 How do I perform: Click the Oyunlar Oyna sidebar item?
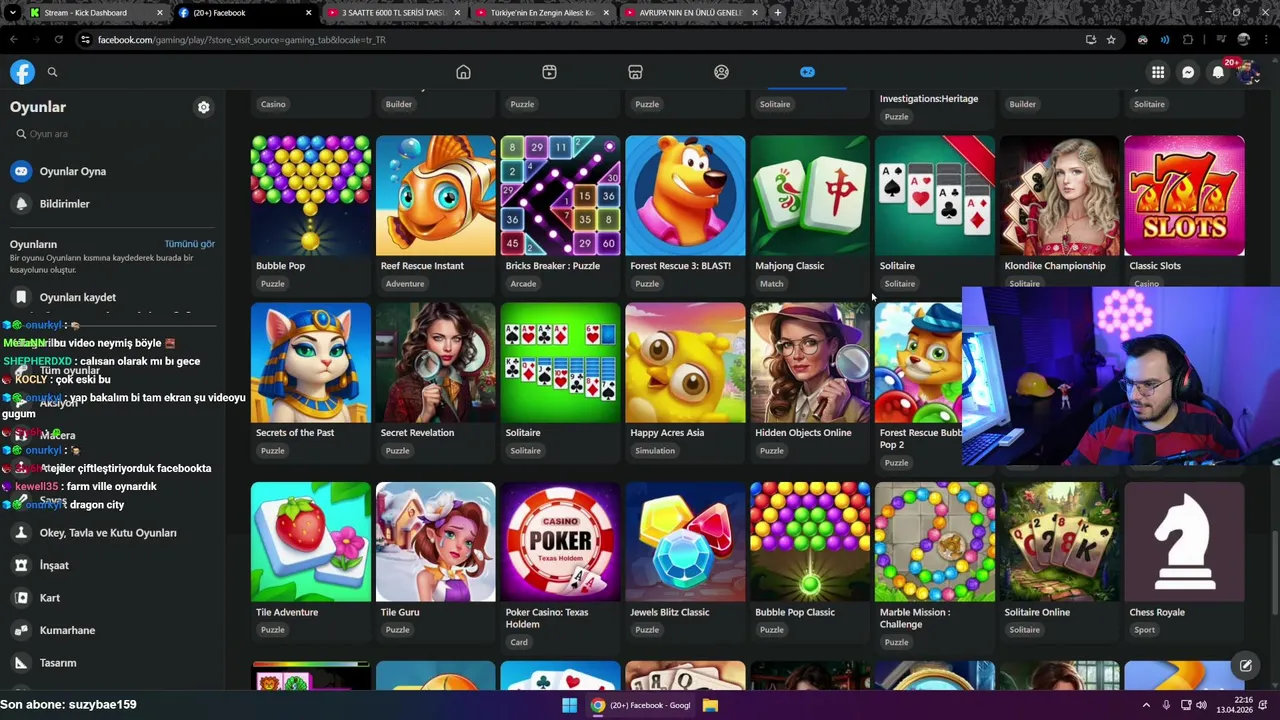112,171
